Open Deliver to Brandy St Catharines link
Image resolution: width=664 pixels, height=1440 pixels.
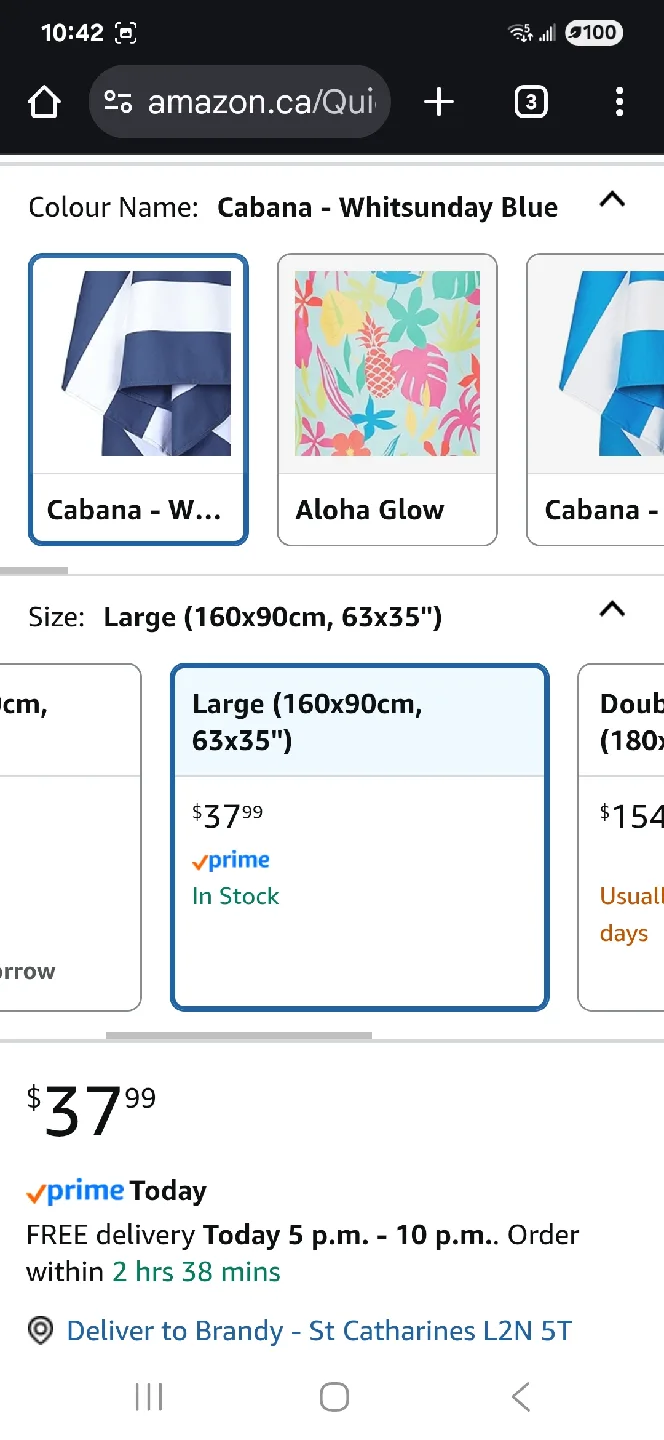tap(318, 1330)
